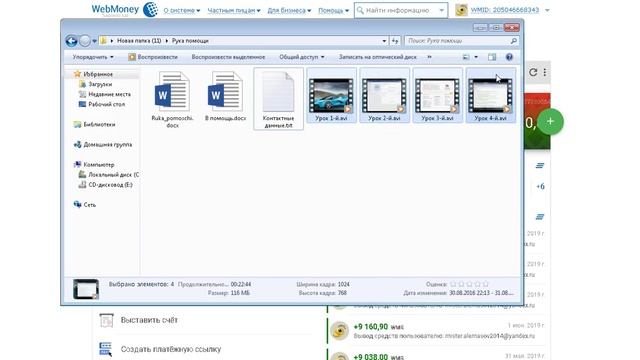Open the 'Общий доступ' menu
640x360 pixels.
[x=302, y=57]
